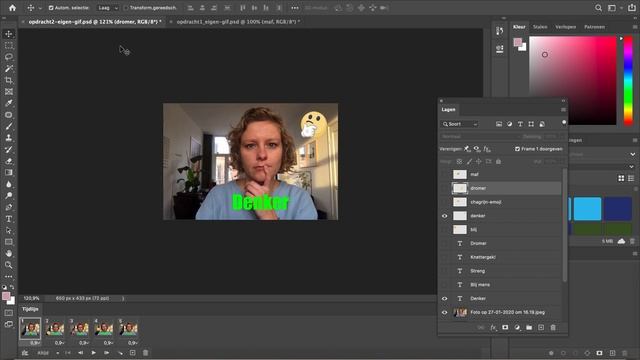Create new layer in Lagen panel
The width and height of the screenshot is (640, 360).
tap(541, 327)
